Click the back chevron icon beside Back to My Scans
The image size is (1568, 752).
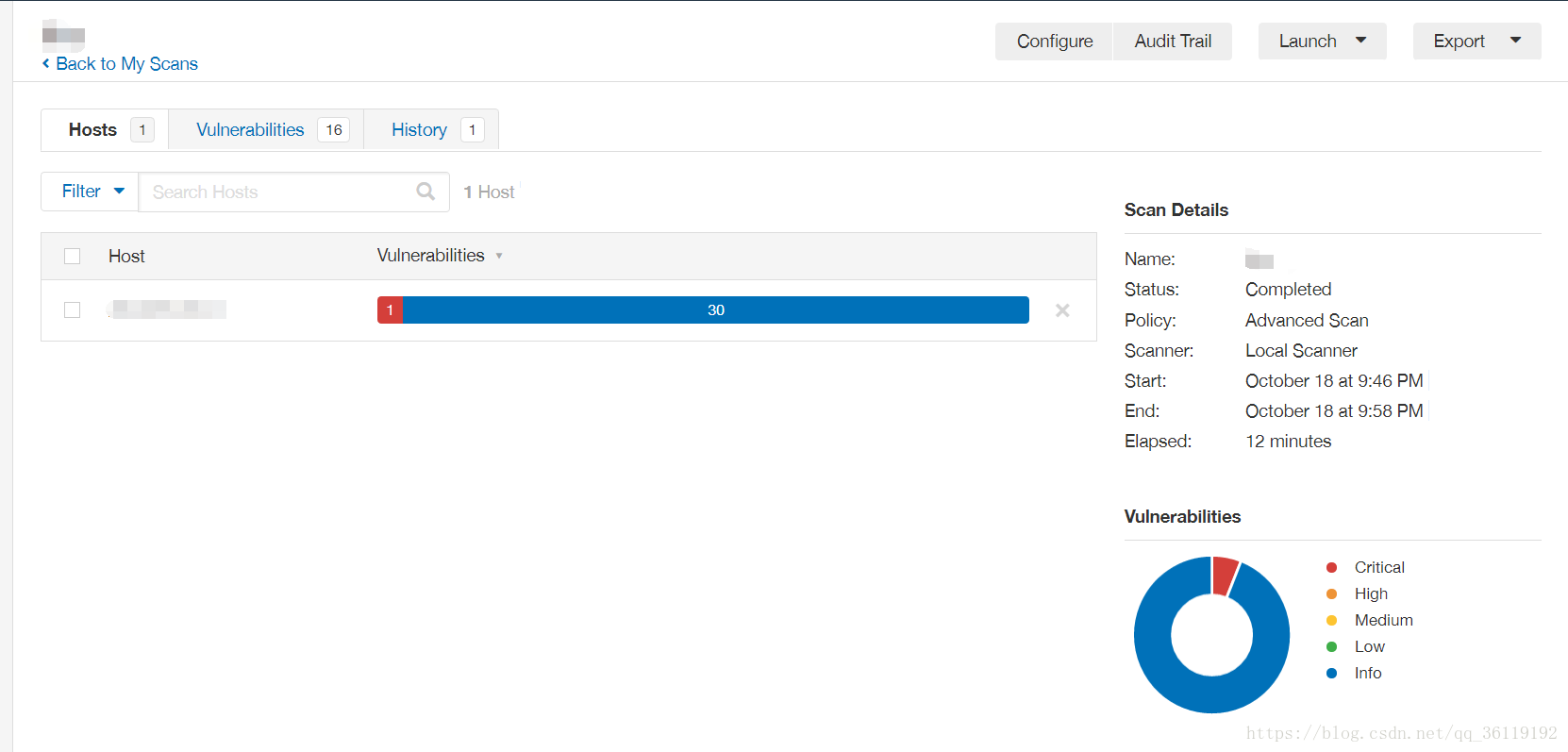pos(45,63)
